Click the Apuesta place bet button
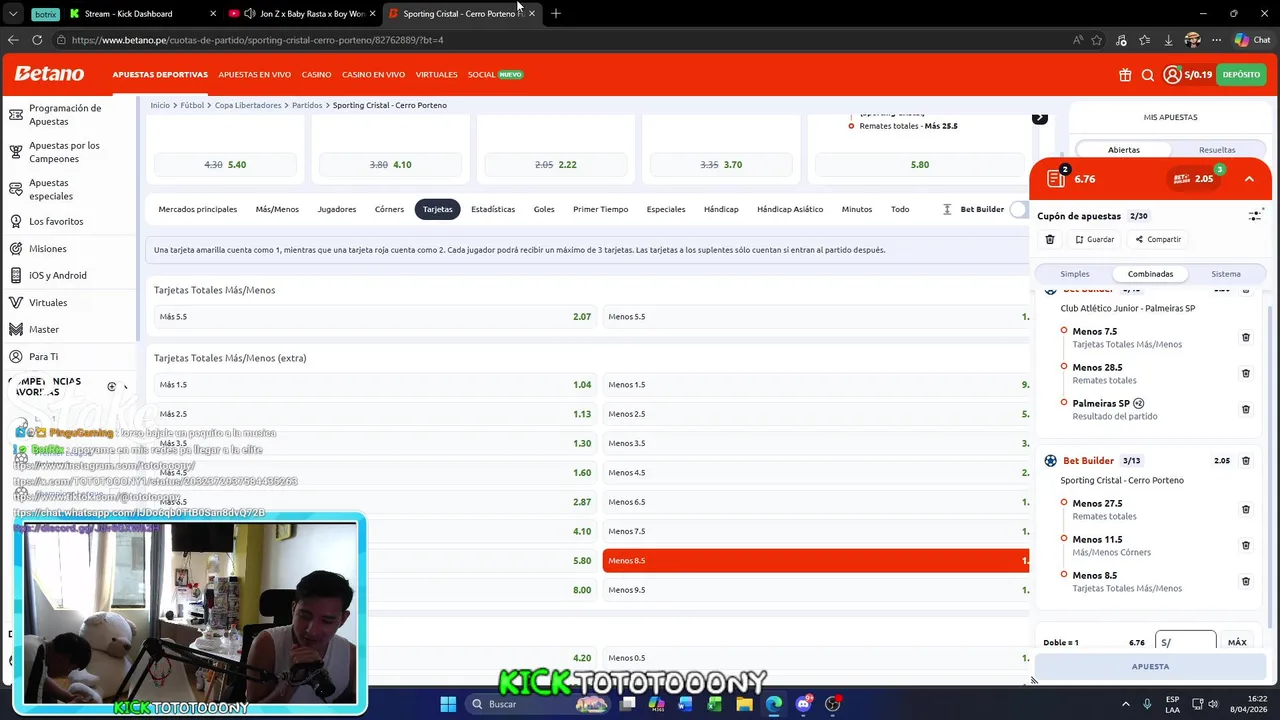The width and height of the screenshot is (1280, 720). pyautogui.click(x=1150, y=666)
